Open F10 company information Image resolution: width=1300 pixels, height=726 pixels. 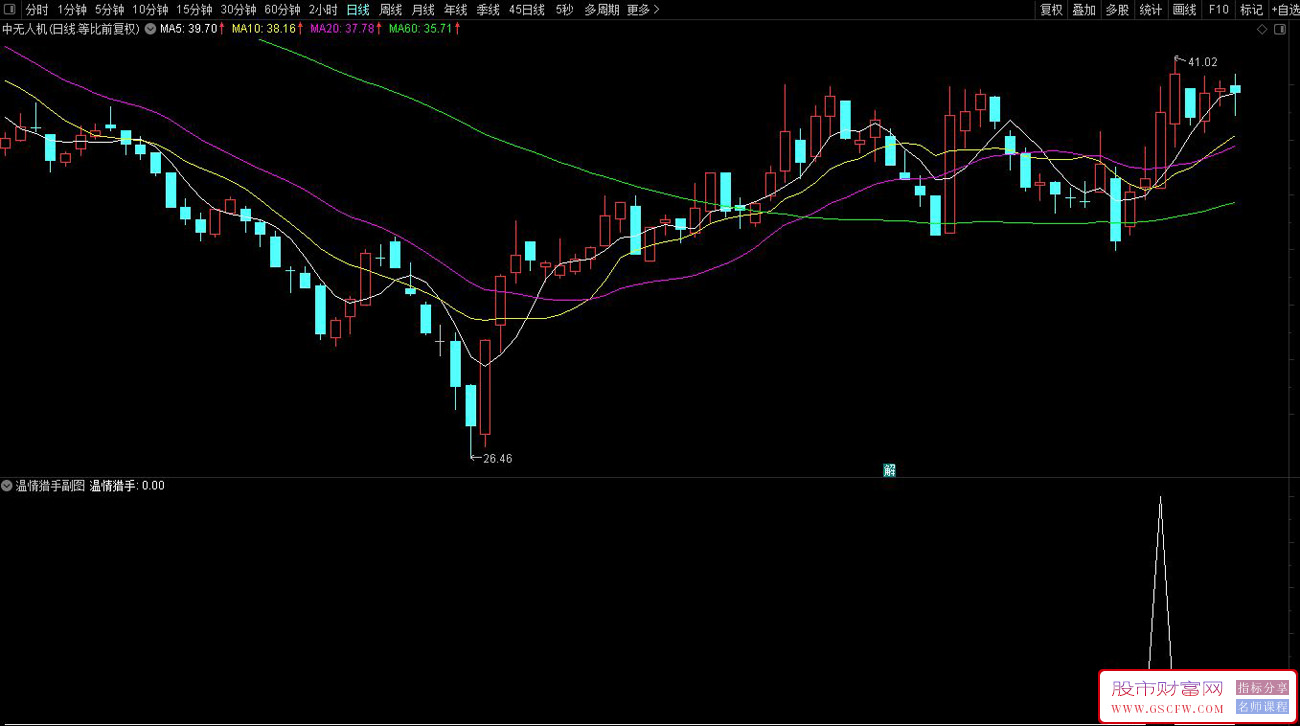tap(1218, 9)
